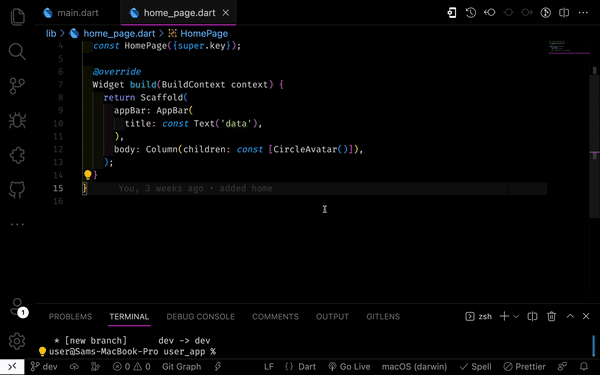Click the terminal lightbulb beside the prompt

tap(42, 351)
